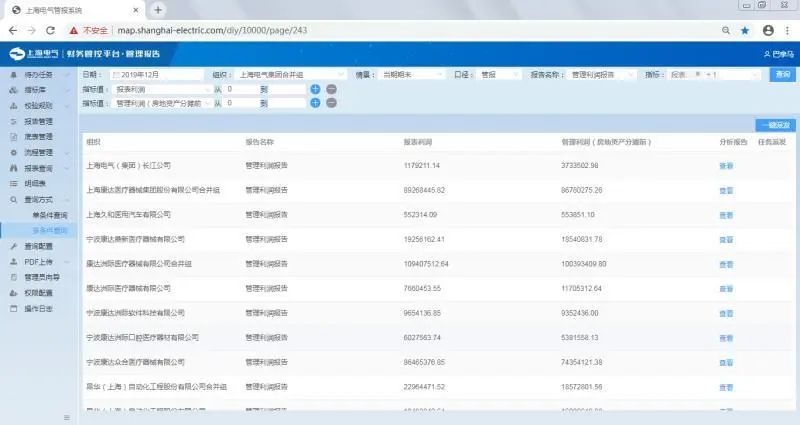Reload the page with refresh icon
Viewport: 800px width, 425px height.
(50, 30)
